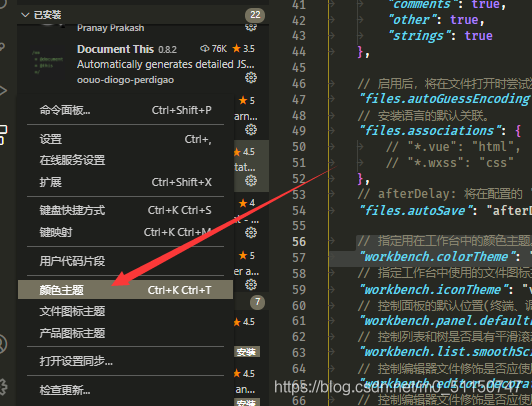Click the Document This extension title
Screen dimensions: 532x406
pos(115,49)
